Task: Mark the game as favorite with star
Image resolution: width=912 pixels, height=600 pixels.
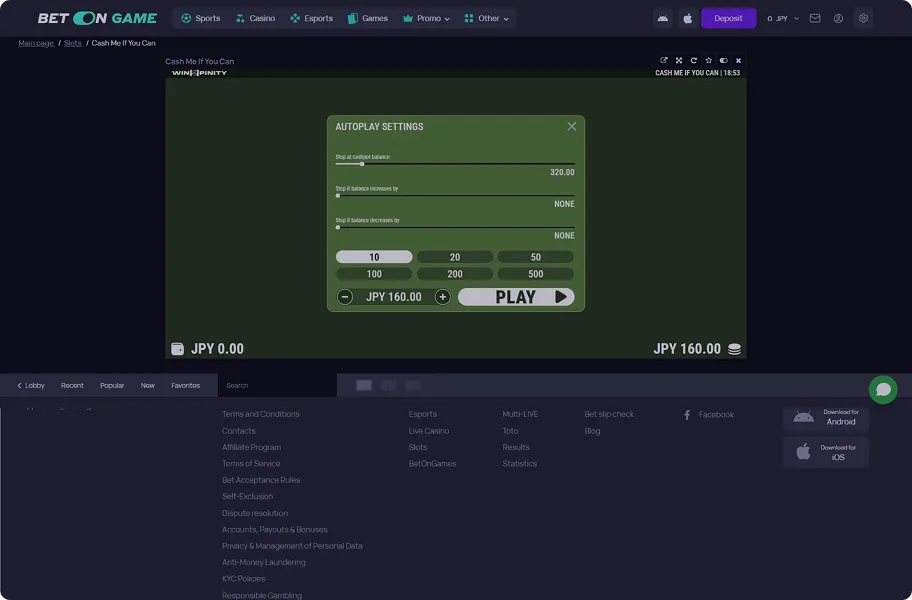Action: [x=708, y=60]
